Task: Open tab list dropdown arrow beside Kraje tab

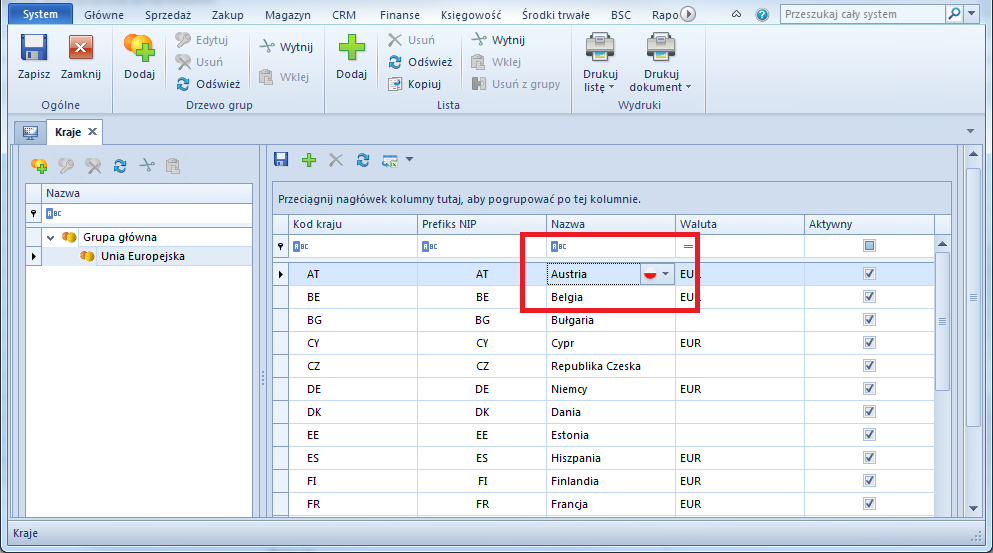Action: click(970, 131)
